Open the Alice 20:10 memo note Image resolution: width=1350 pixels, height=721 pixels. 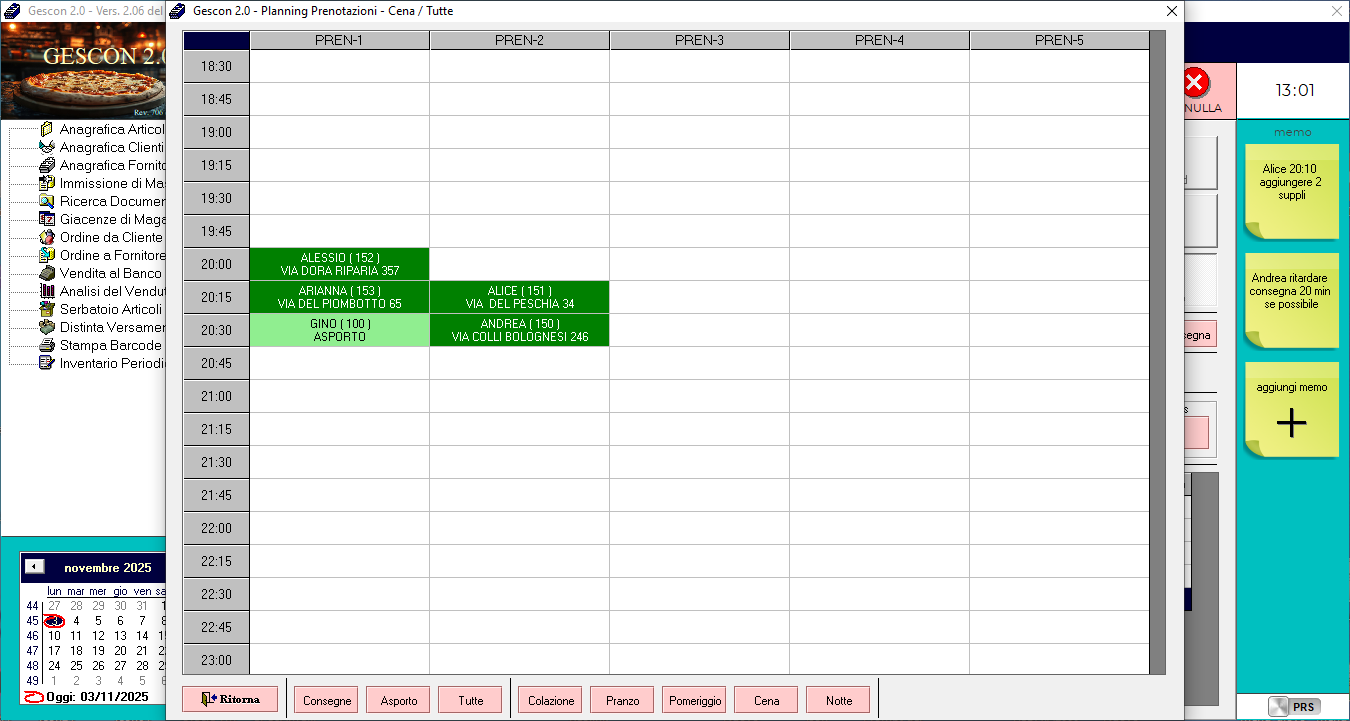coord(1291,190)
